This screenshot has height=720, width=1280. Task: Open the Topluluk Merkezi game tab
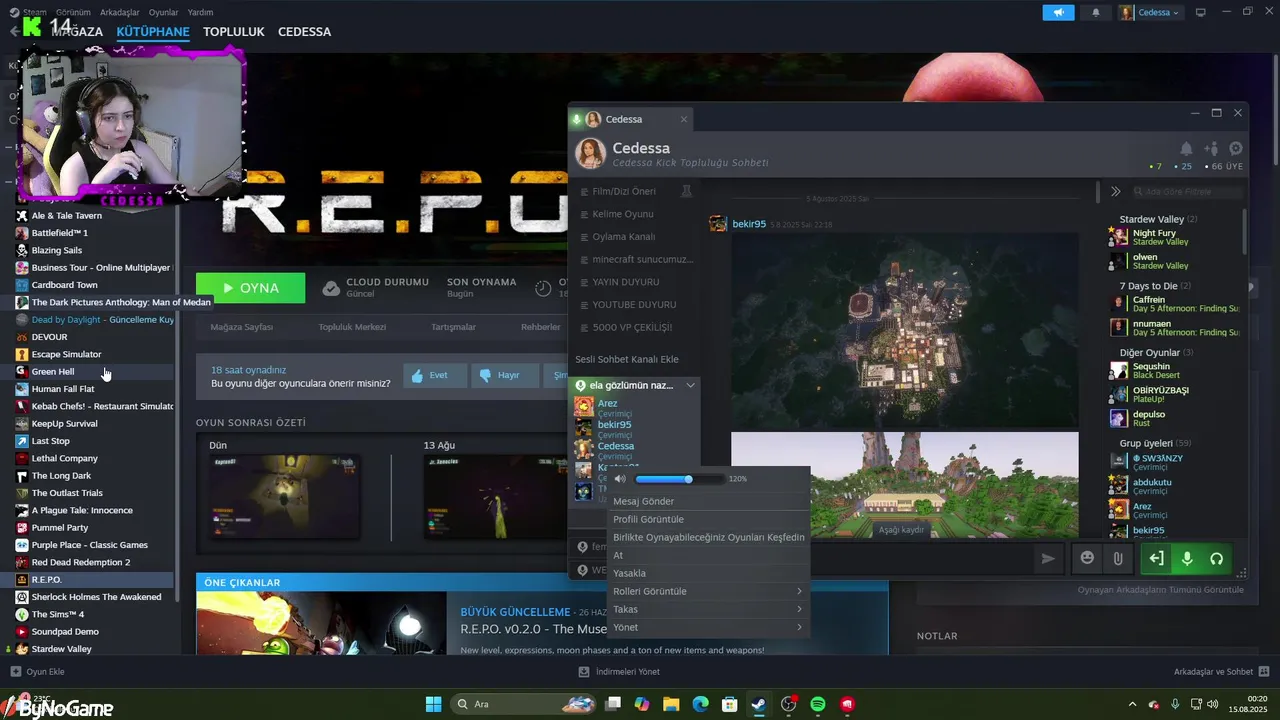click(x=352, y=327)
